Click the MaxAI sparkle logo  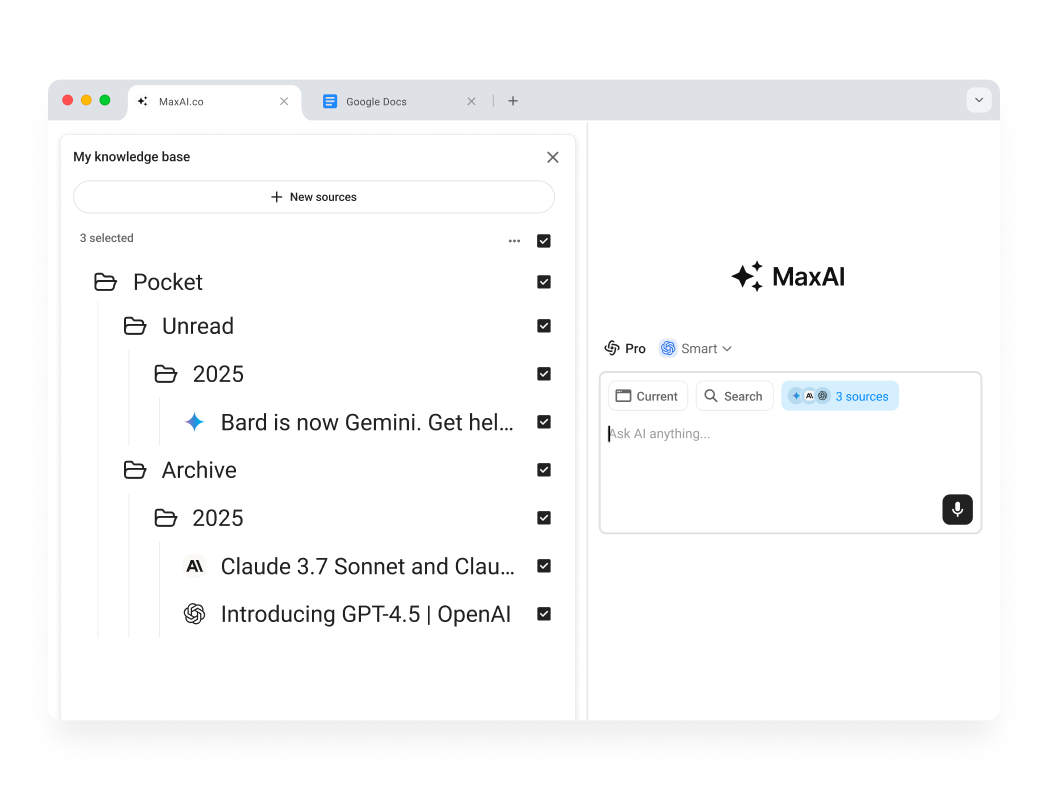(747, 276)
